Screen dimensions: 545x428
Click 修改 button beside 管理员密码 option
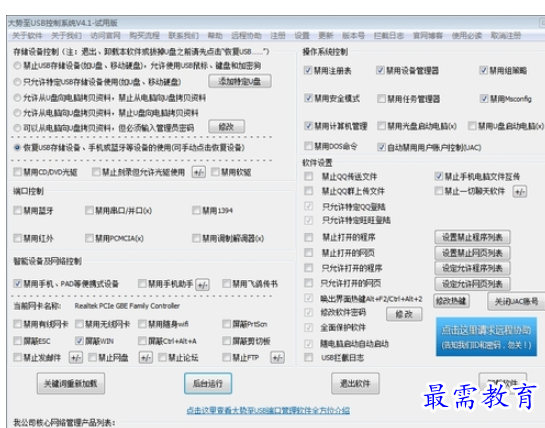pyautogui.click(x=226, y=127)
